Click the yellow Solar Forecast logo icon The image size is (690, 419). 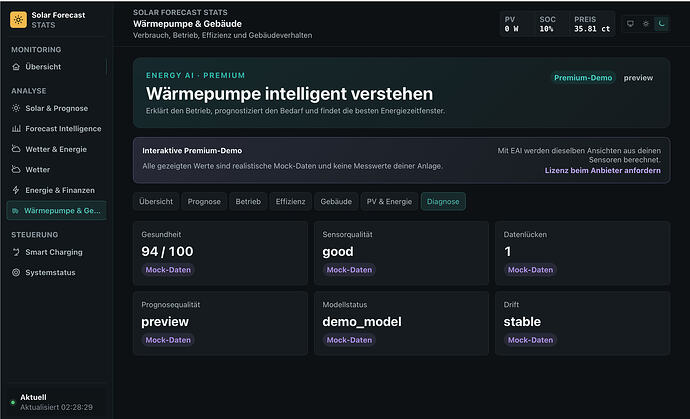(18, 20)
